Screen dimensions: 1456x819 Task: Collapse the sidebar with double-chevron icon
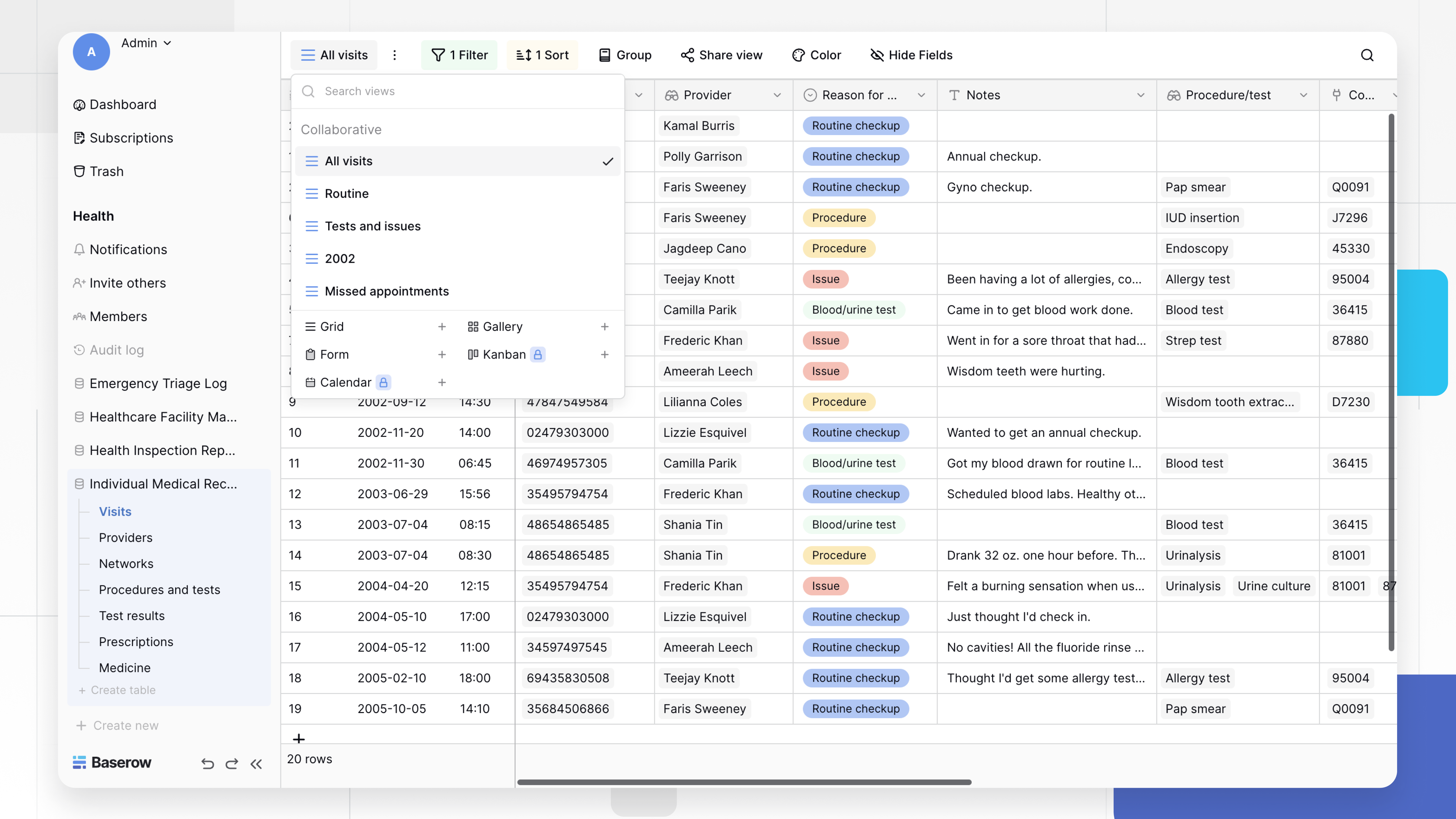(257, 764)
